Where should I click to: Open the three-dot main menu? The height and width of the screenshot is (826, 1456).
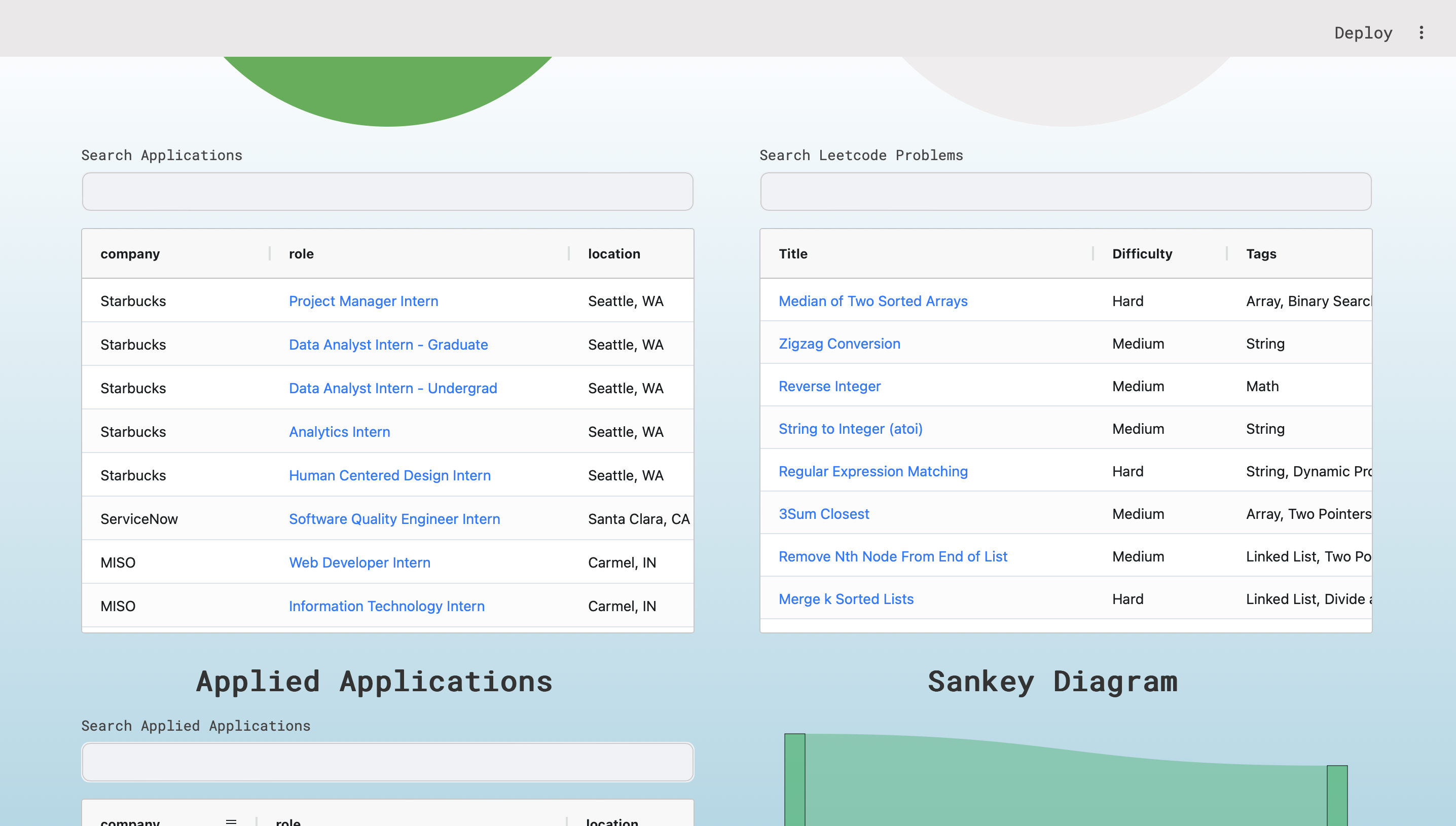(1421, 32)
